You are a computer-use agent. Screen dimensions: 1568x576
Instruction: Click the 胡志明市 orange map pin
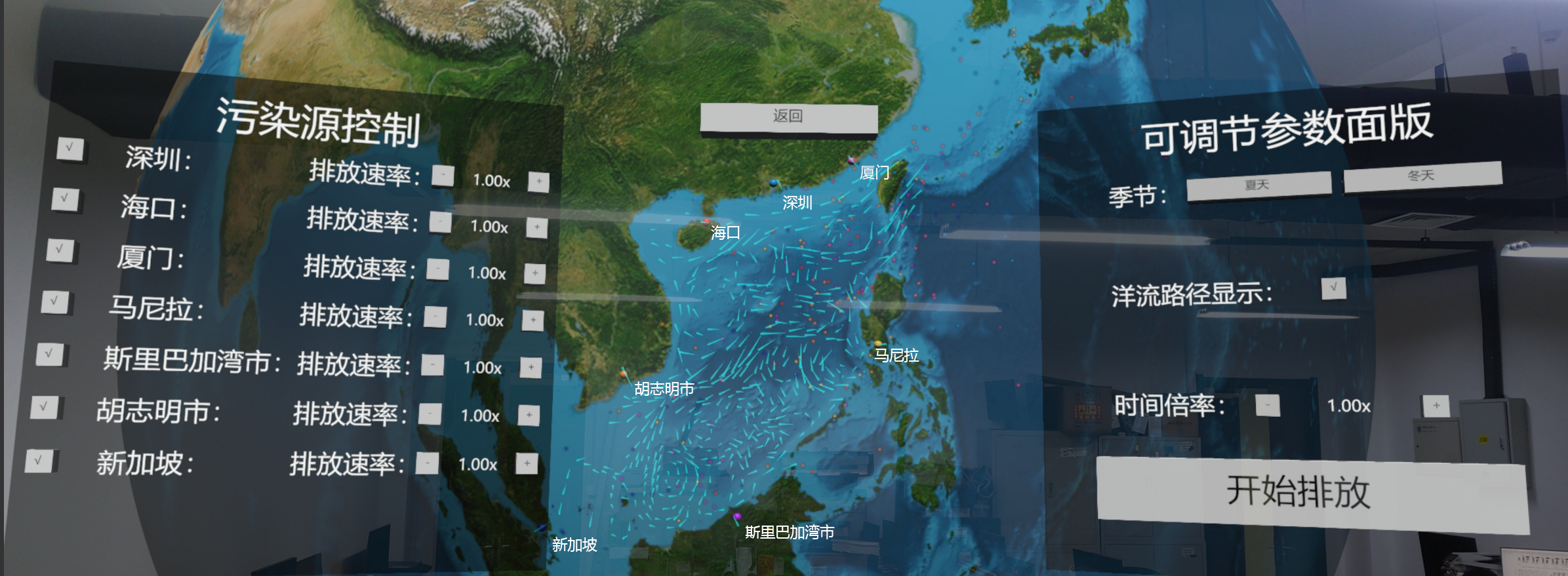tap(623, 374)
